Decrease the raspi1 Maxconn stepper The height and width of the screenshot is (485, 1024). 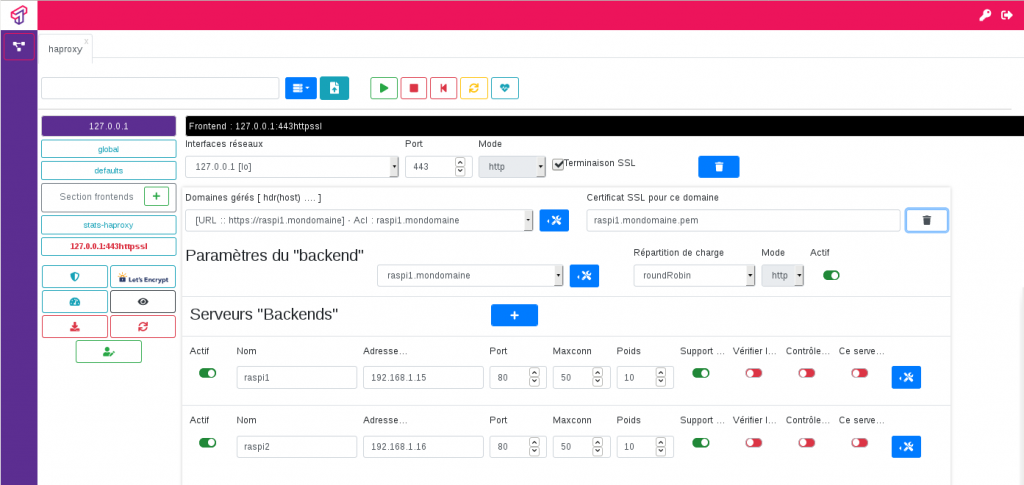598,382
